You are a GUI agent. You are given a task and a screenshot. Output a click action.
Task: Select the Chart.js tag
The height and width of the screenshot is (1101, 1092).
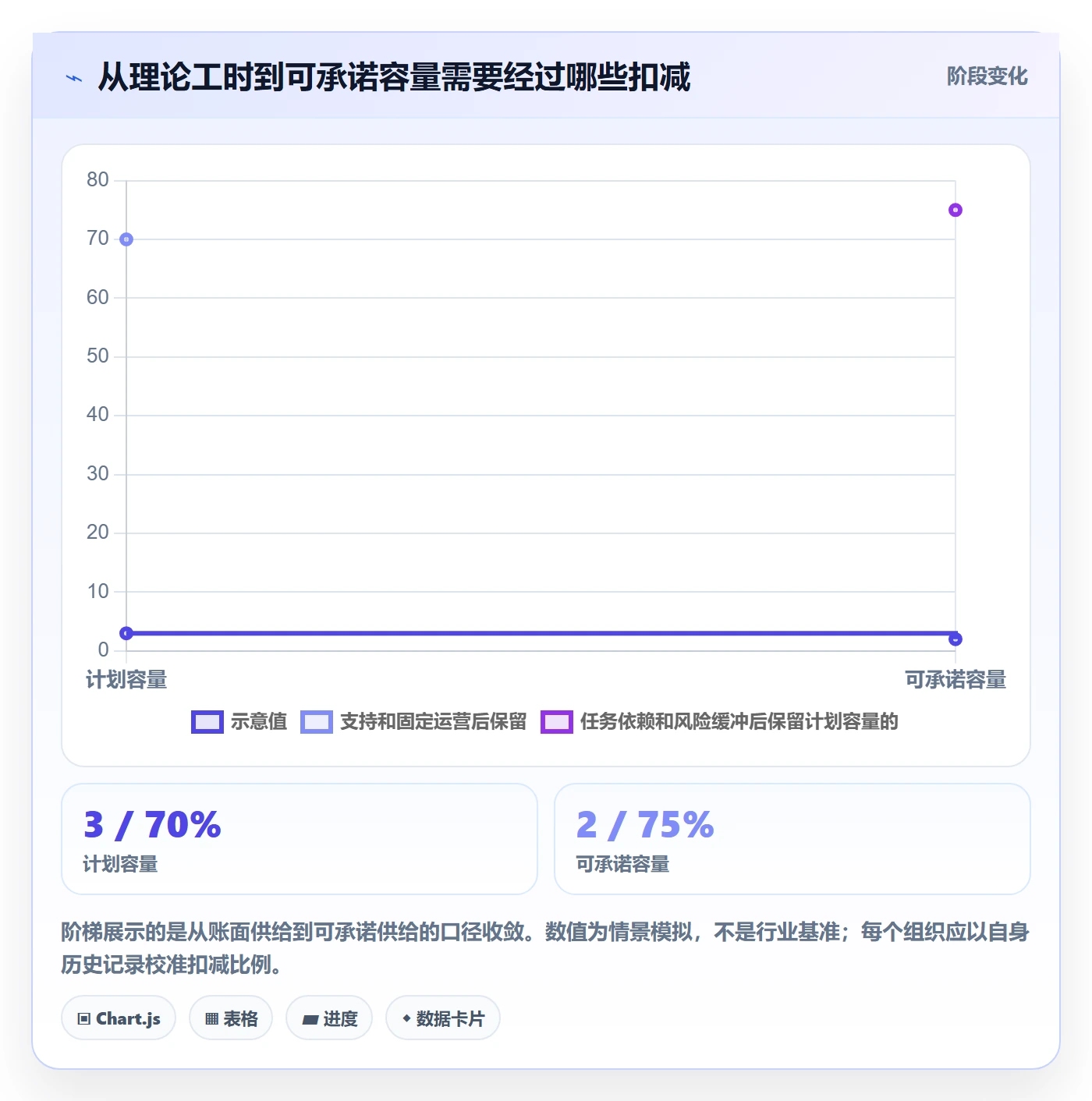click(119, 1018)
